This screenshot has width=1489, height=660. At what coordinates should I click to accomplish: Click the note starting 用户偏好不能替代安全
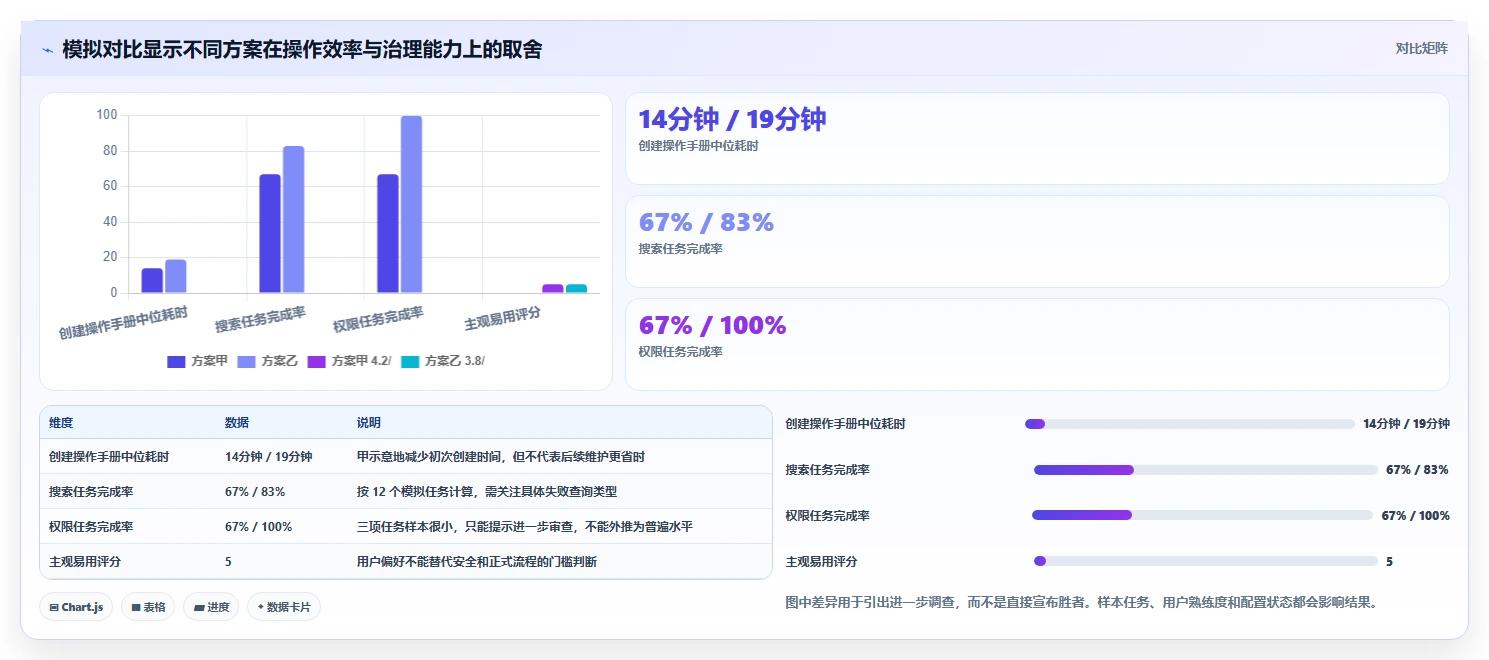click(477, 562)
